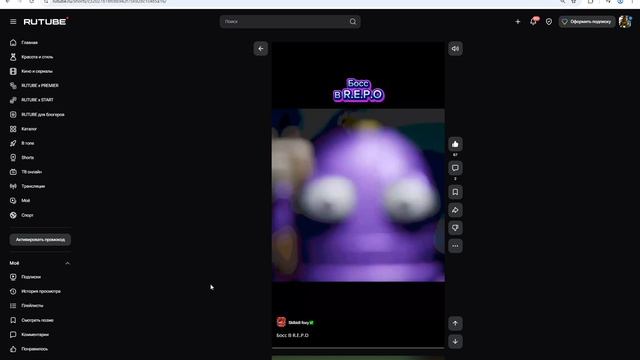Click the ТВ онлайн TV icon
The width and height of the screenshot is (640, 360).
[x=13, y=172]
